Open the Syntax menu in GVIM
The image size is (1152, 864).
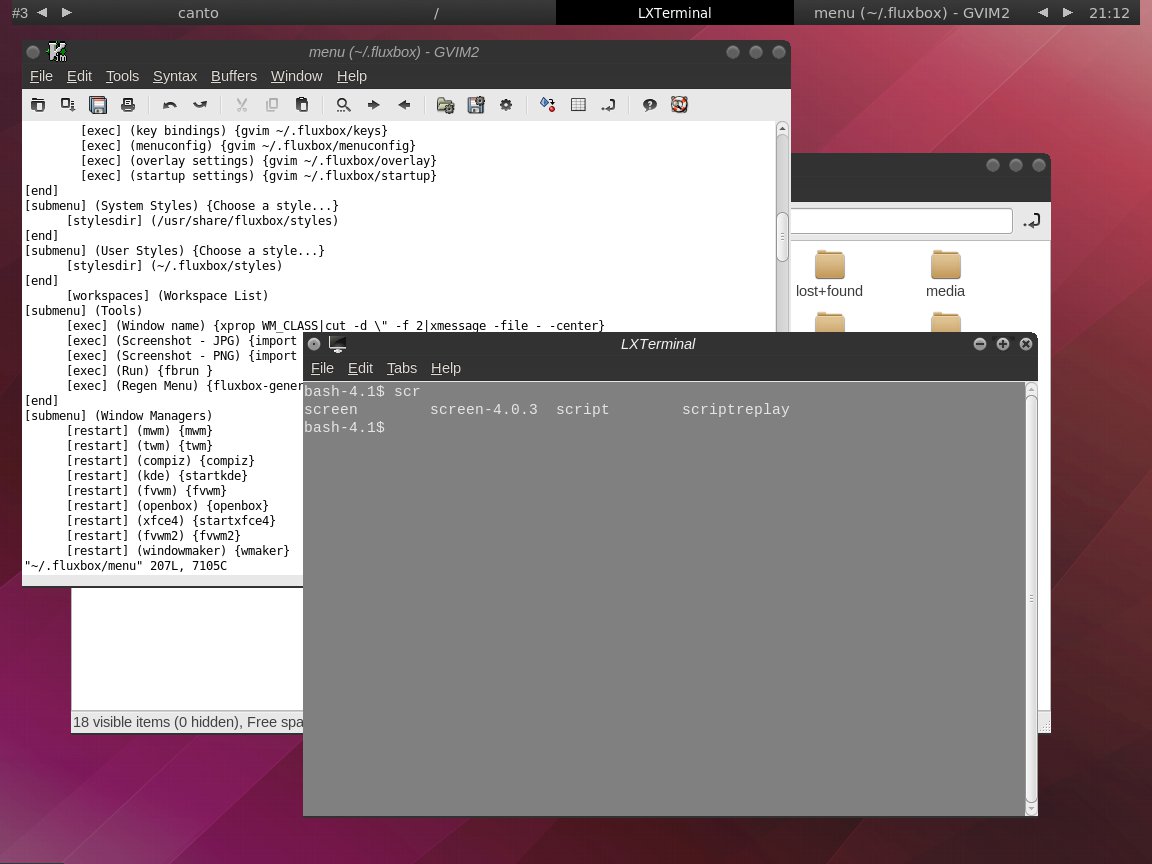tap(175, 76)
